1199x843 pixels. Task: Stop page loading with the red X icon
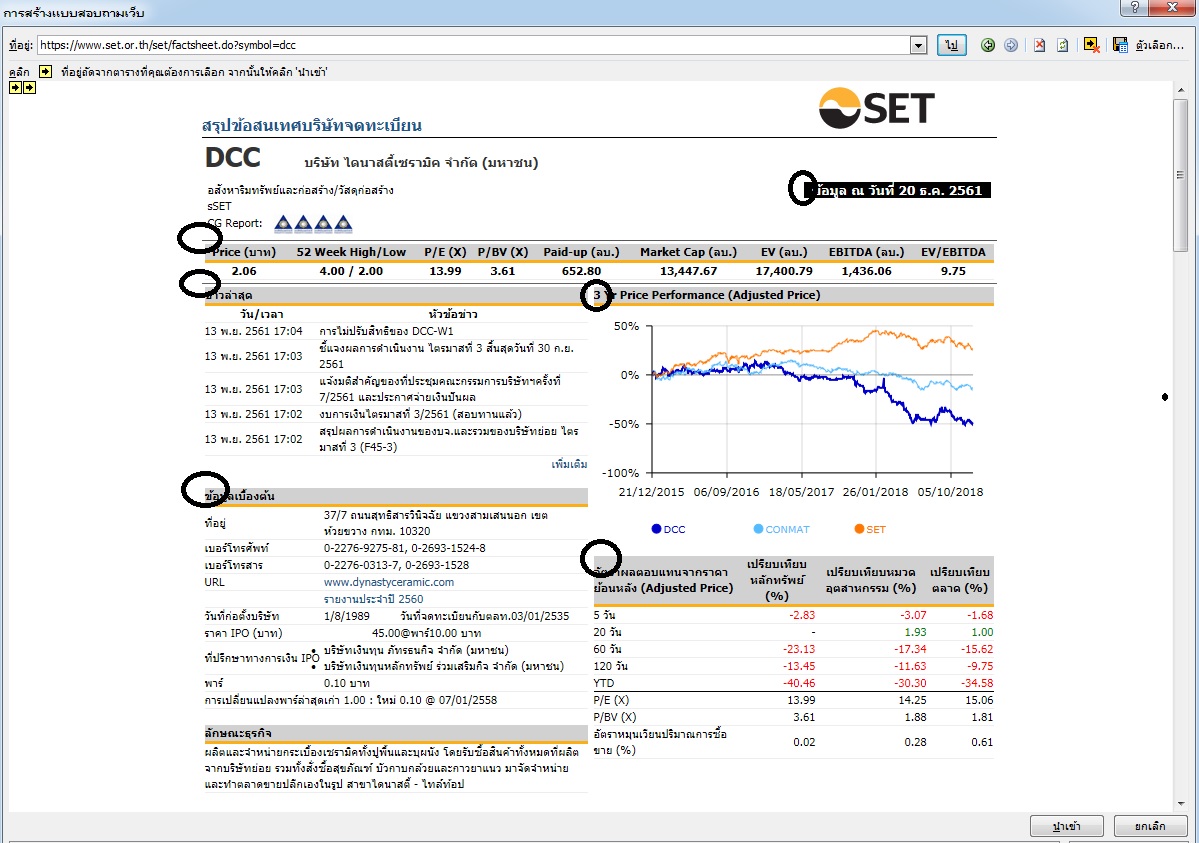1039,45
